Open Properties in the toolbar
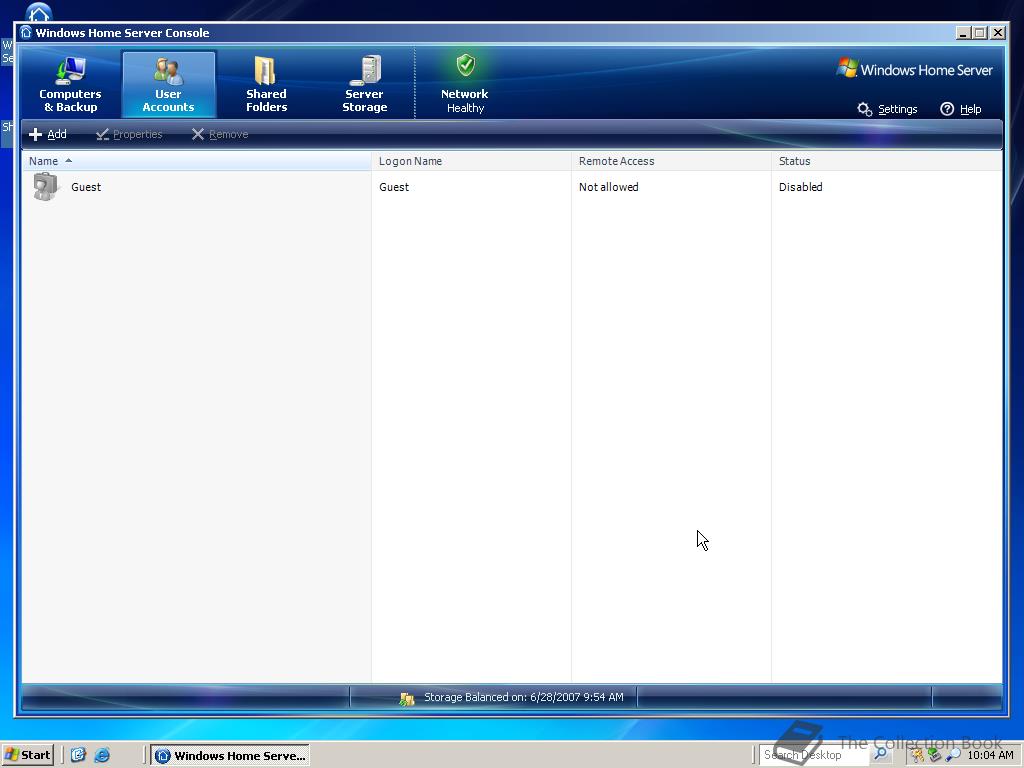This screenshot has height=768, width=1024. pos(129,134)
